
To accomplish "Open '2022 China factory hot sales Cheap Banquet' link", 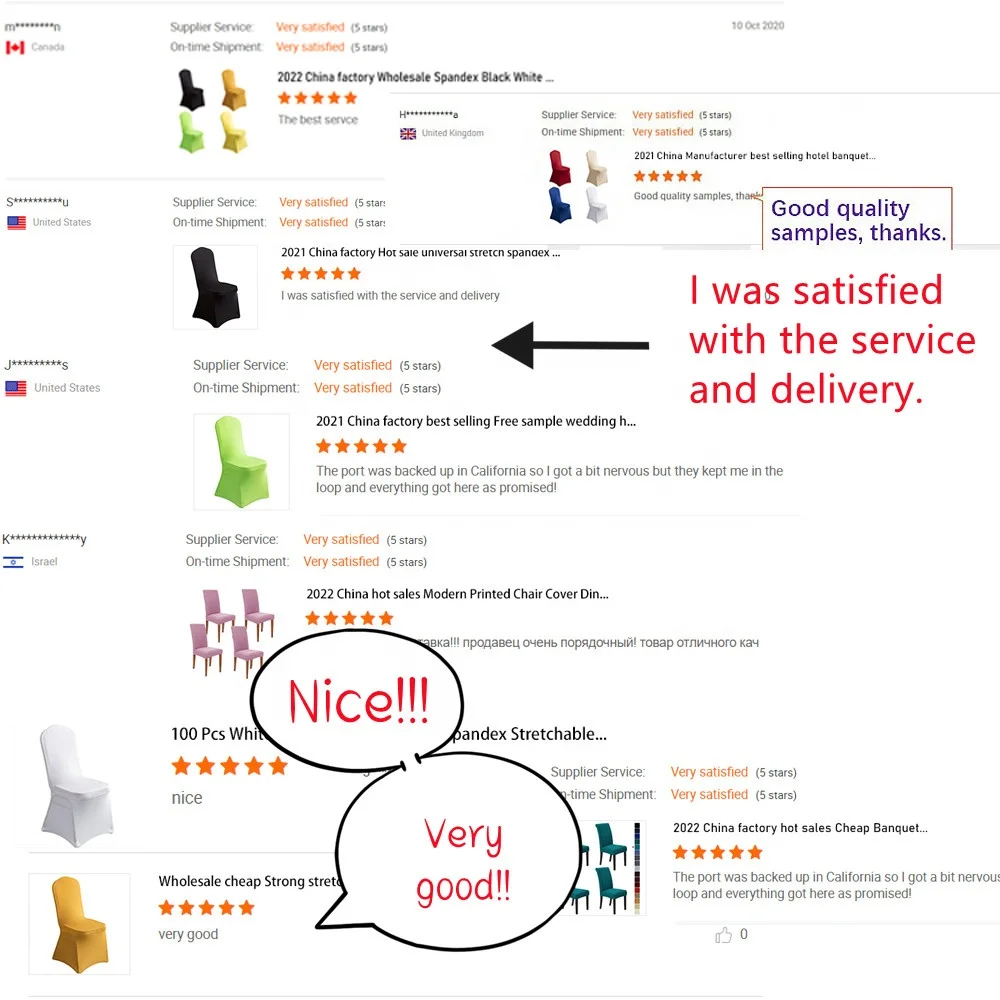I will [800, 828].
